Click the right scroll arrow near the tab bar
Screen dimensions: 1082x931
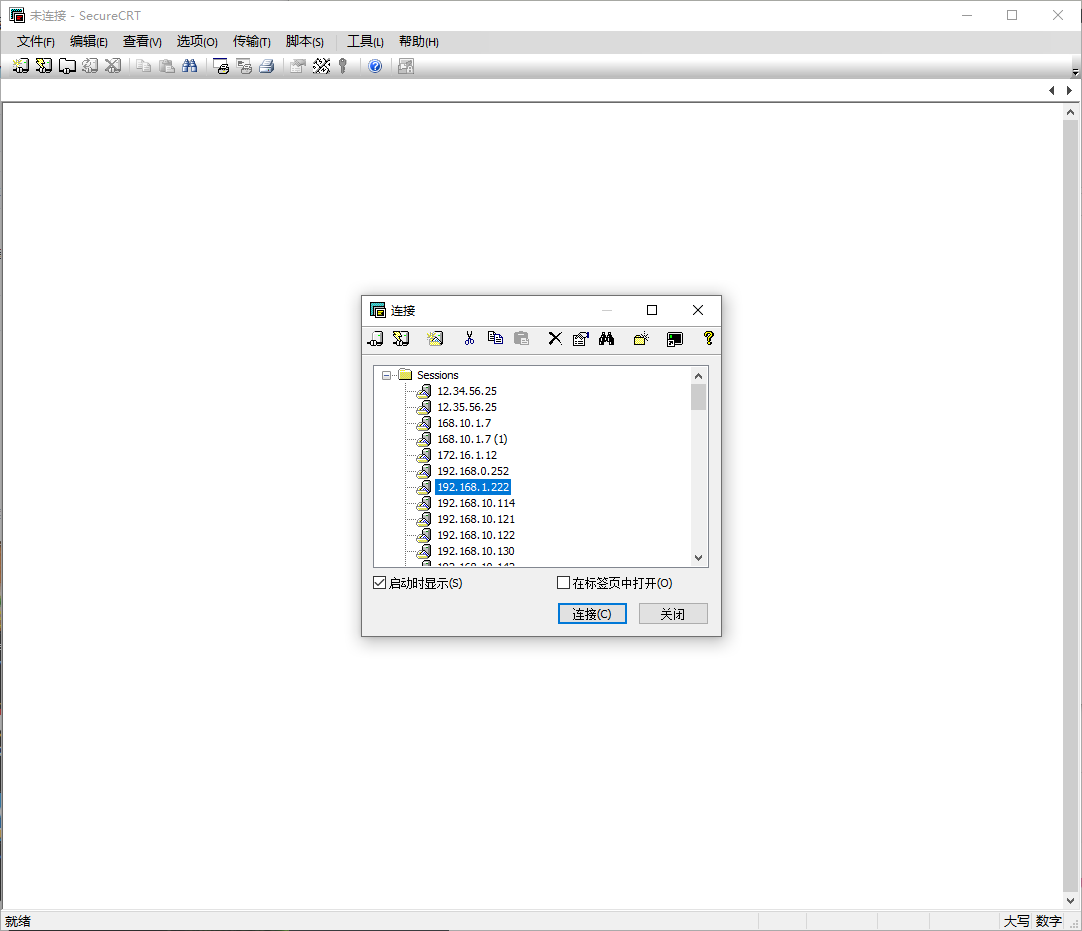click(x=1069, y=89)
